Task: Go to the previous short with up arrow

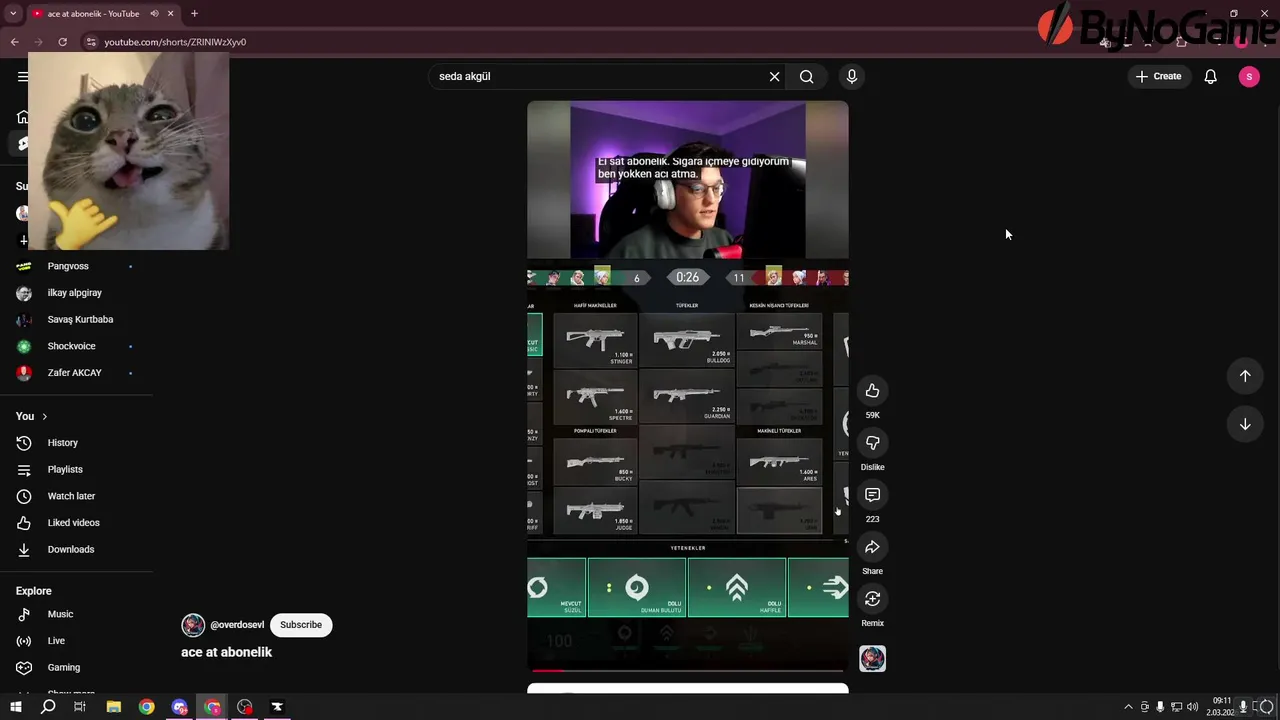Action: [x=1245, y=376]
